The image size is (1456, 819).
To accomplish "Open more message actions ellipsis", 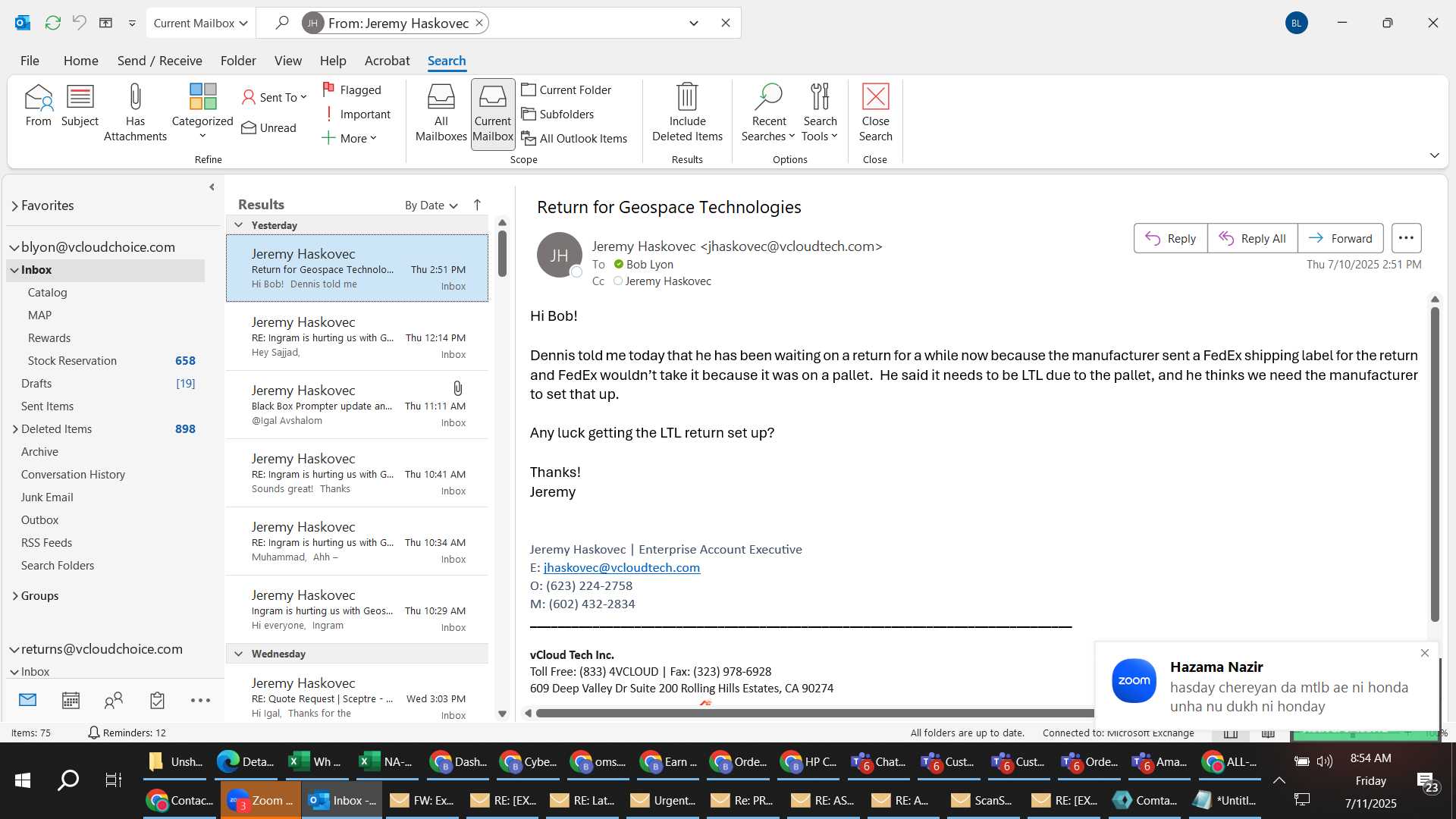I will (1406, 238).
